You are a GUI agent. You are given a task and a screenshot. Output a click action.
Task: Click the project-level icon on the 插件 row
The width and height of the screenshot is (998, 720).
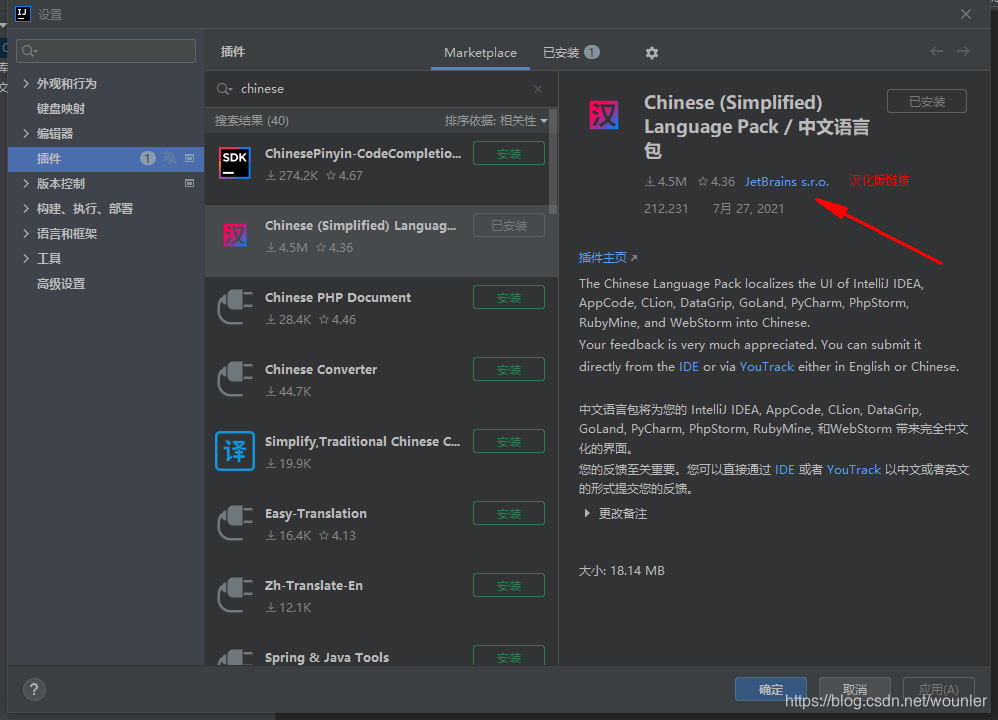coord(189,158)
